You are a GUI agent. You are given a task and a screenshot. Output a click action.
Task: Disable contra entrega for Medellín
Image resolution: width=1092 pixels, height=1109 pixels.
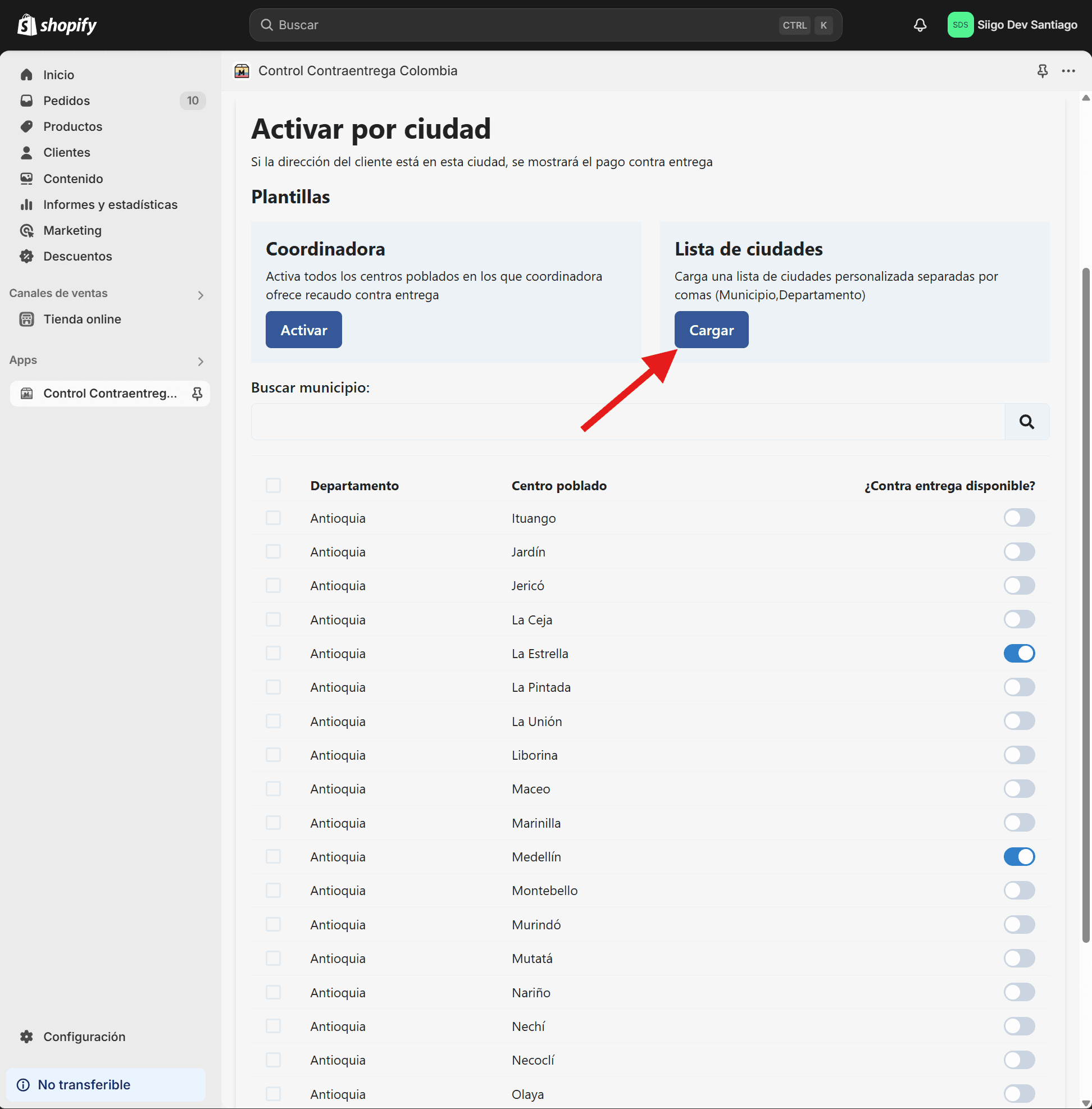click(1019, 856)
